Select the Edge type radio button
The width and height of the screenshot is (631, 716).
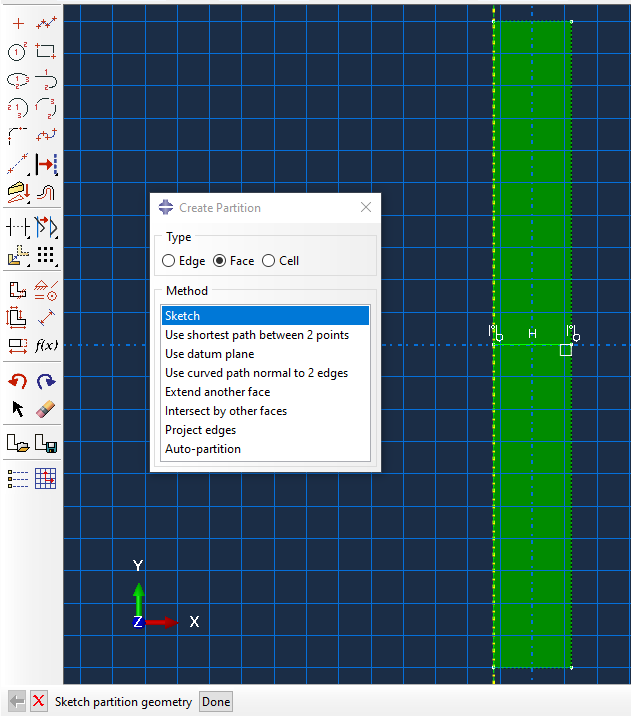tap(168, 261)
